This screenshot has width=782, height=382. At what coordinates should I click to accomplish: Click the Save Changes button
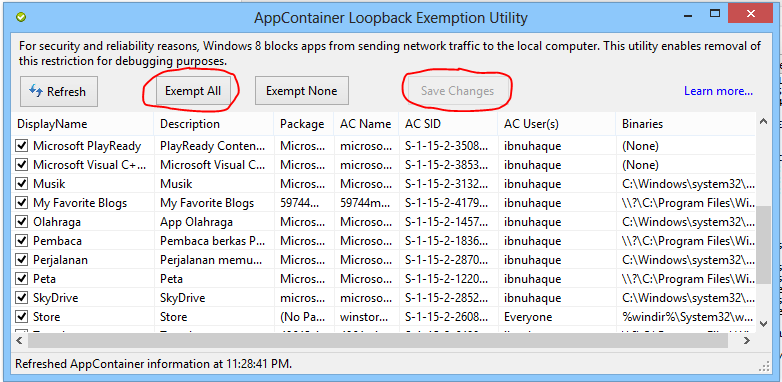tap(457, 91)
